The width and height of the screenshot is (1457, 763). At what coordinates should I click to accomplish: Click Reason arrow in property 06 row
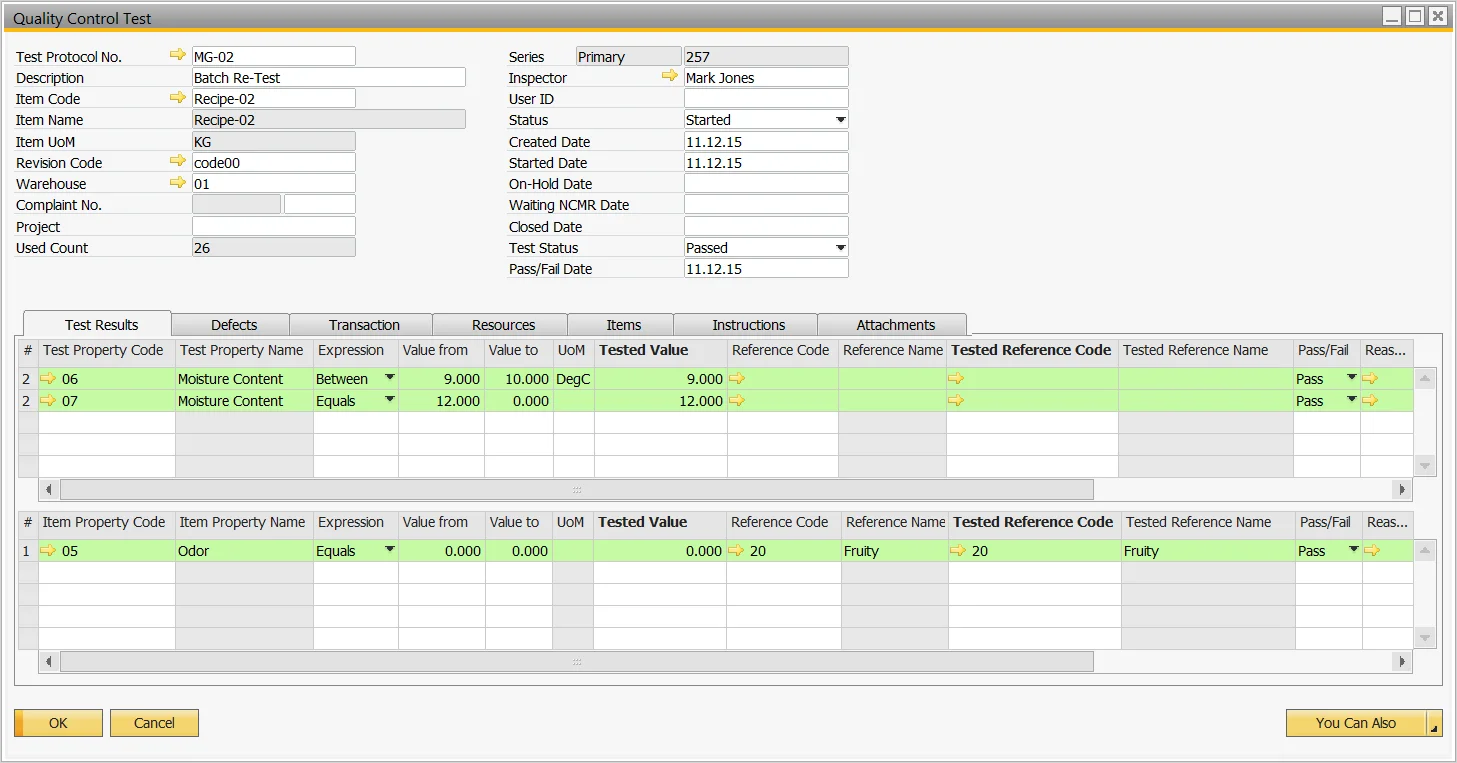click(1370, 379)
